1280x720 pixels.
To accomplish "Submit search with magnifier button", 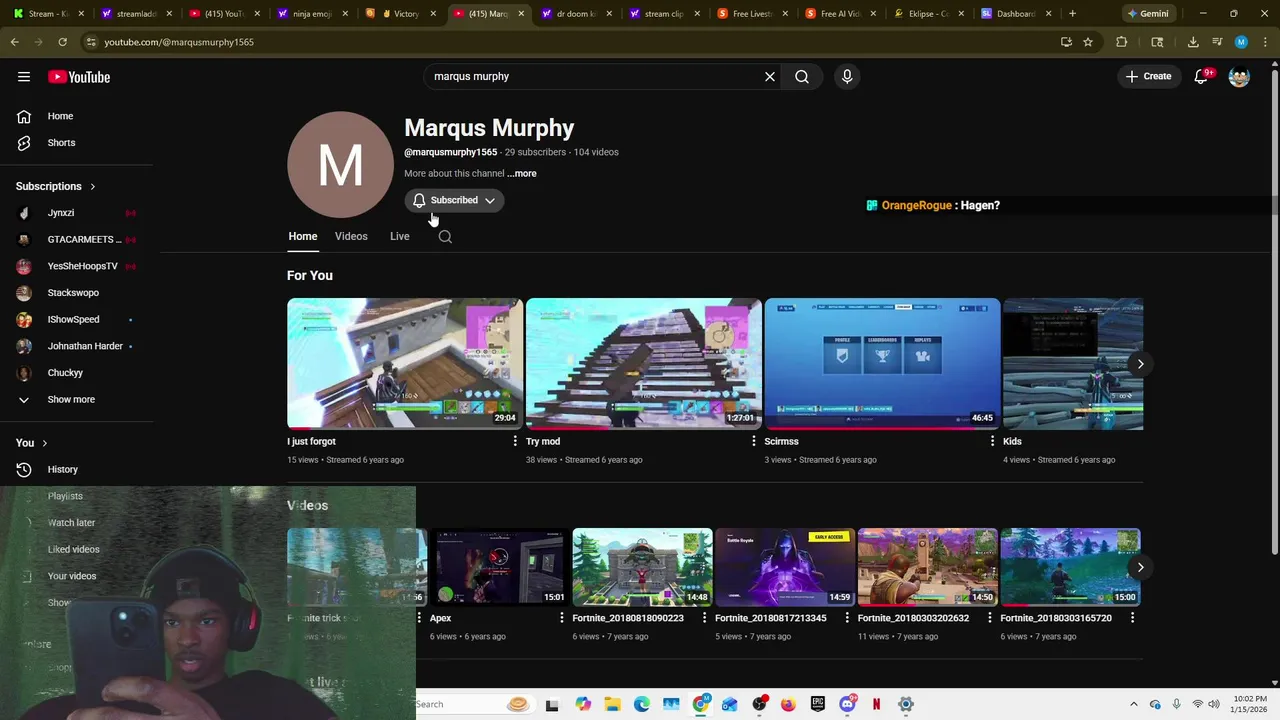I will (x=802, y=76).
